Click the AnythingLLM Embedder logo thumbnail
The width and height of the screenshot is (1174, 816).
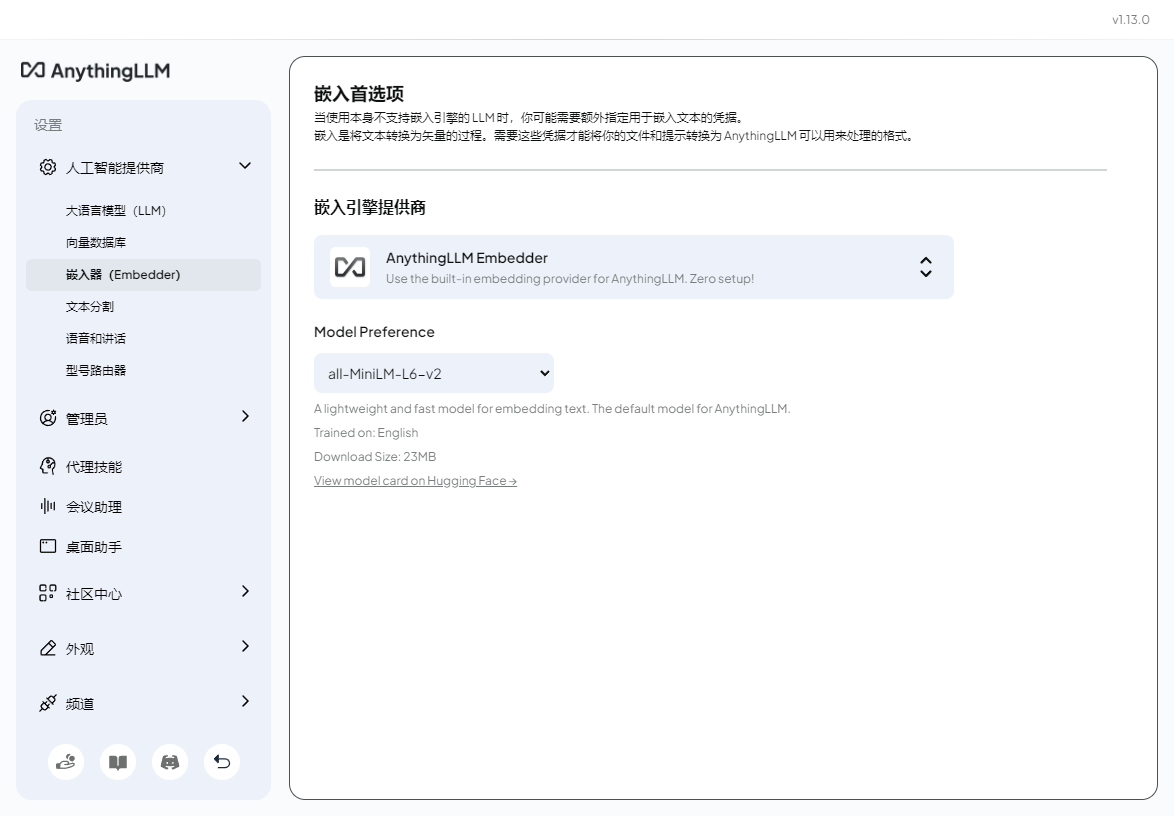coord(350,267)
